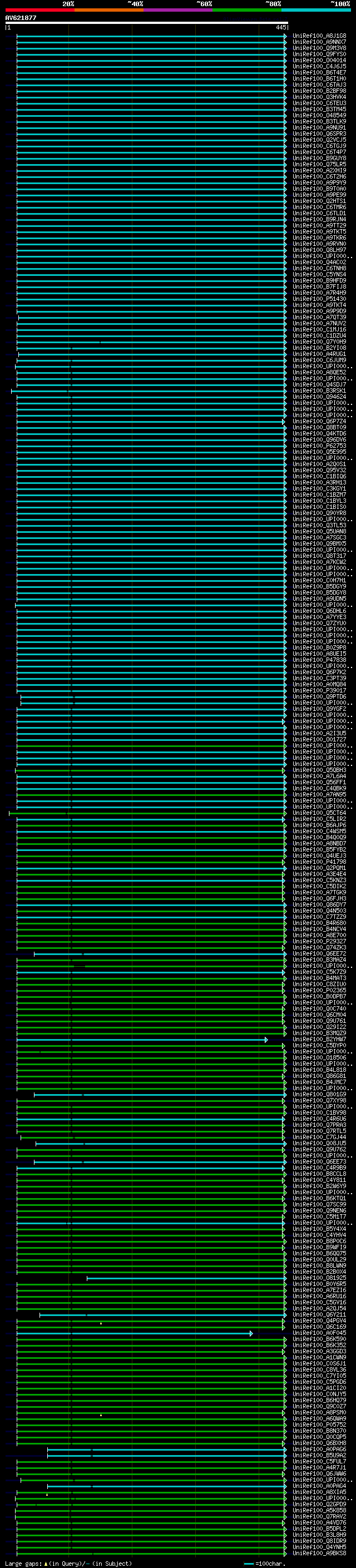Select hit label UniRef100_C5LIR2
The image size is (356, 1568).
(x=319, y=819)
